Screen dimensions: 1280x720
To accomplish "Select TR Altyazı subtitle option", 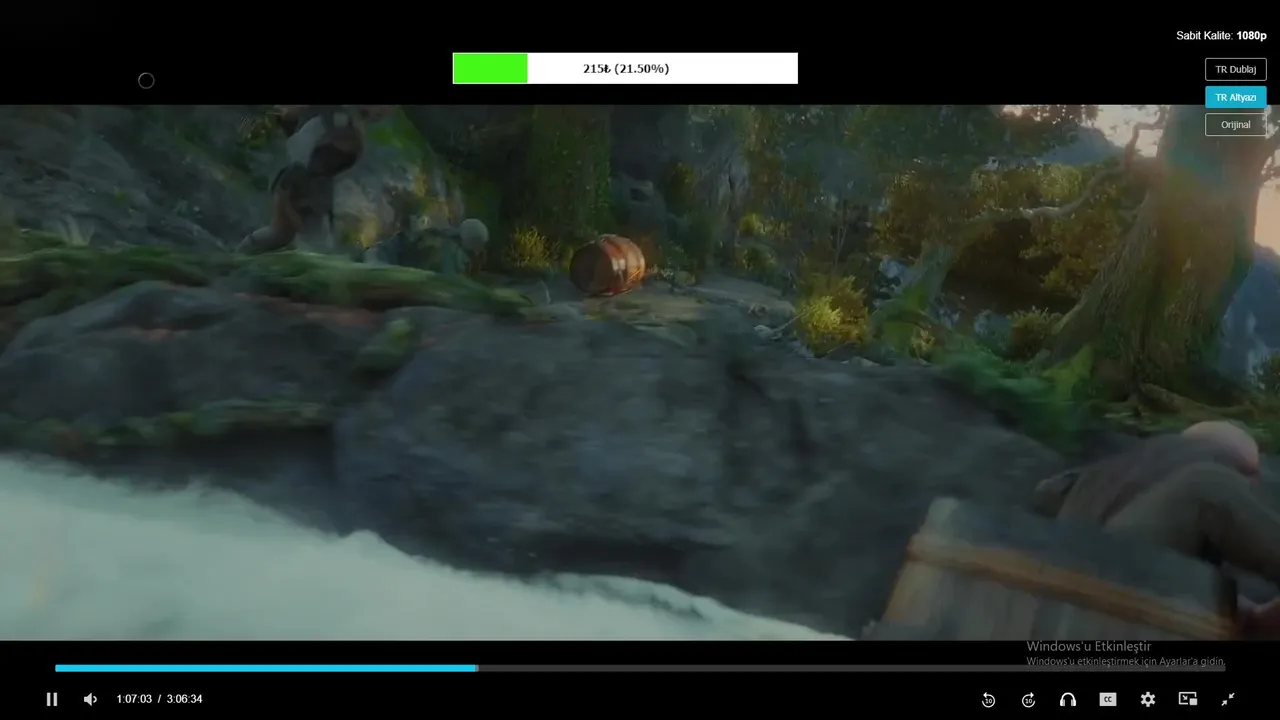I will 1236,97.
